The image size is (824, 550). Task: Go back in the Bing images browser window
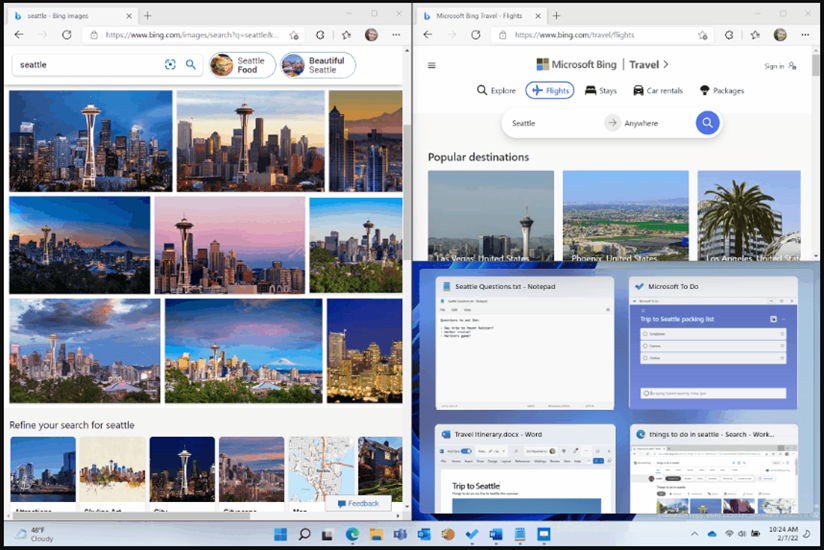(19, 35)
